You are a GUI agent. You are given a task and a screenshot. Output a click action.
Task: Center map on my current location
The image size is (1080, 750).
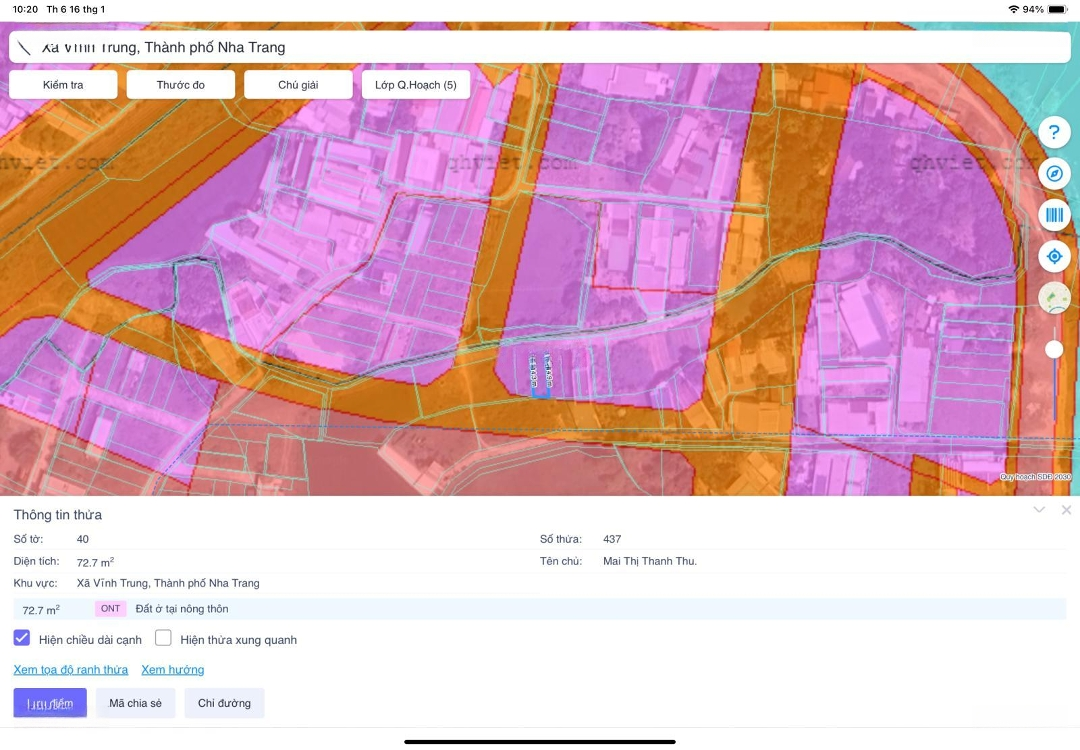(1054, 257)
